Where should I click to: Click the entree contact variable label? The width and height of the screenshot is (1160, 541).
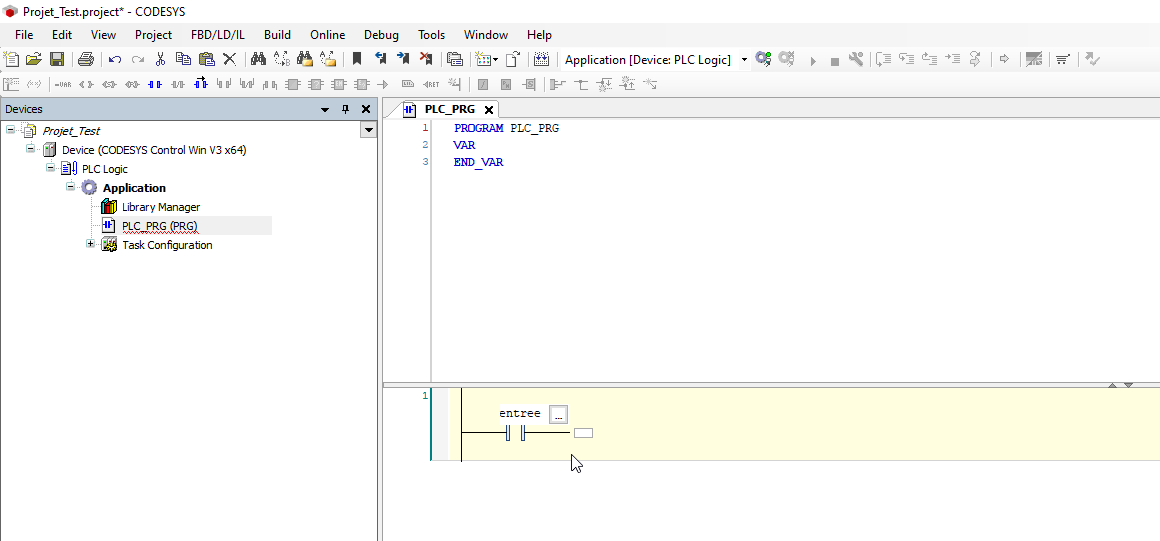519,414
